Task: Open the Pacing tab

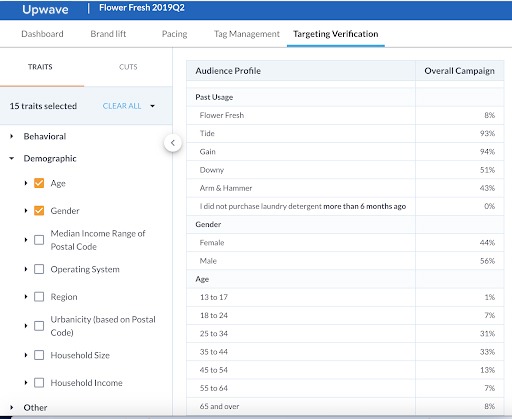Action: (174, 34)
